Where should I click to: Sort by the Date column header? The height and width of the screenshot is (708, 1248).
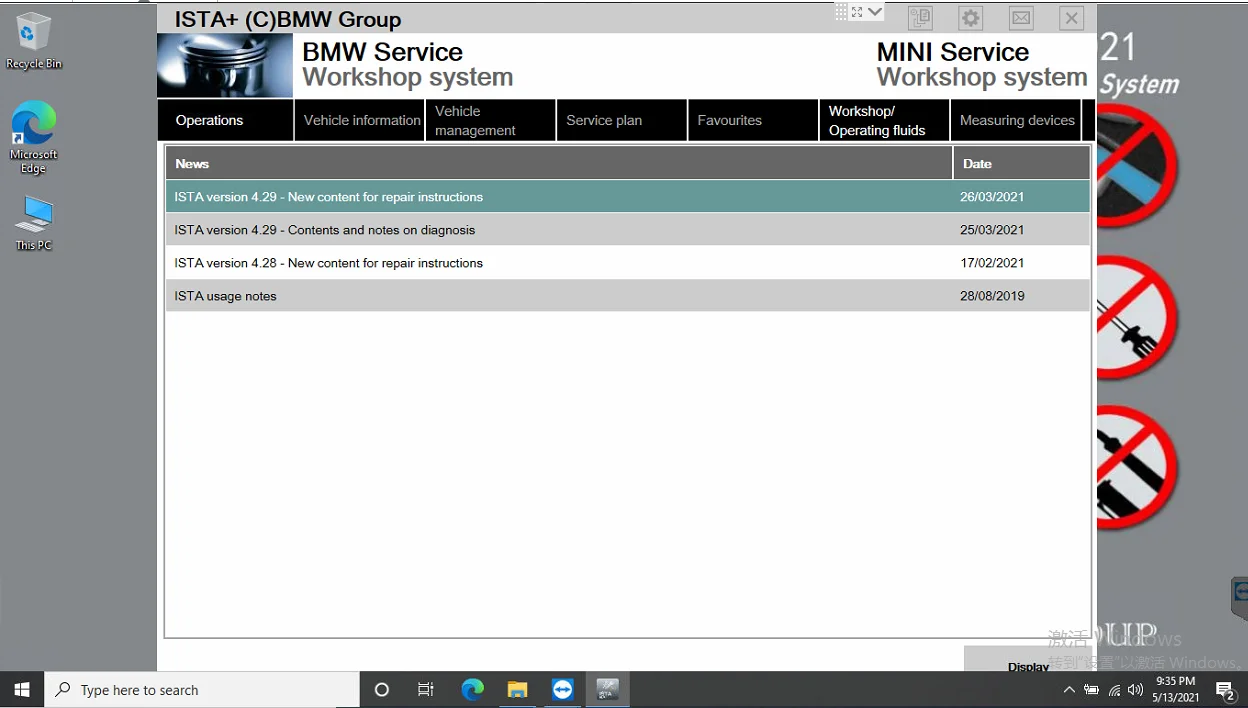click(1022, 163)
